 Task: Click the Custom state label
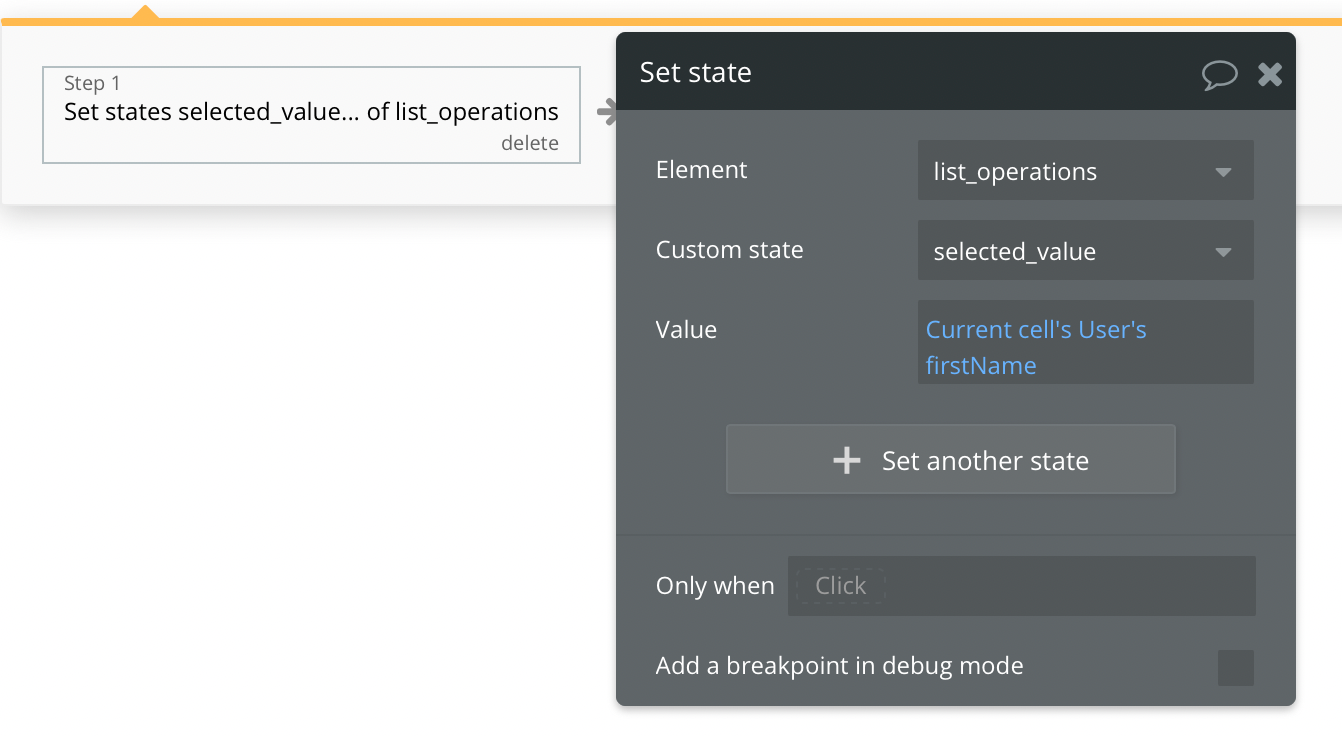click(x=729, y=250)
